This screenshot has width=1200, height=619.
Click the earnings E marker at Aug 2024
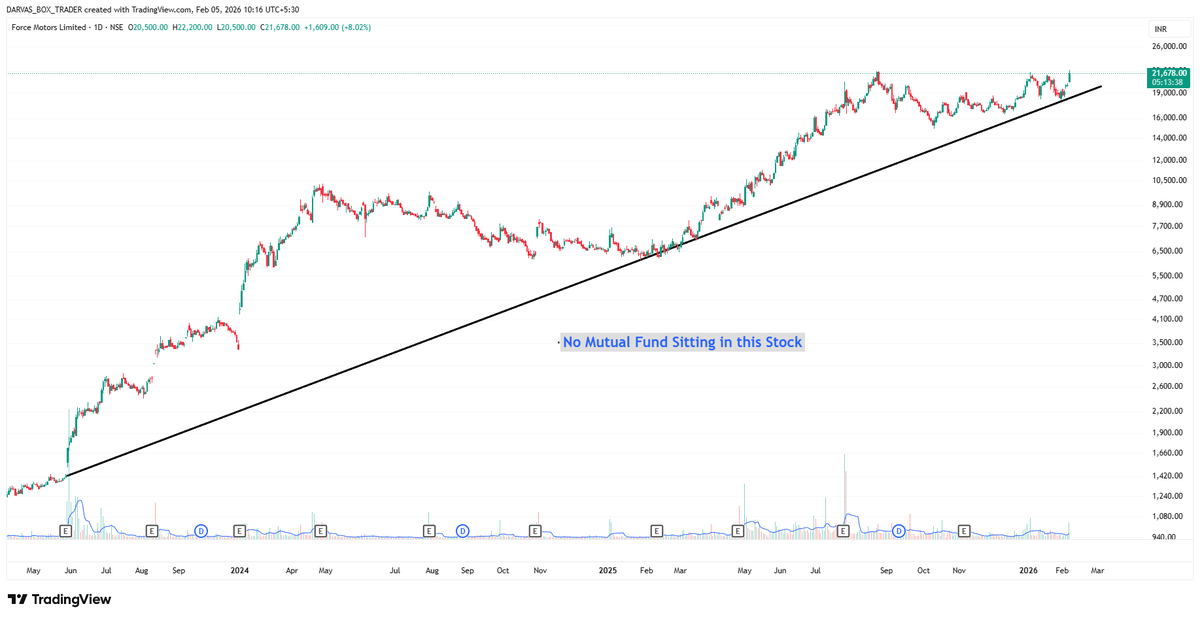(429, 530)
